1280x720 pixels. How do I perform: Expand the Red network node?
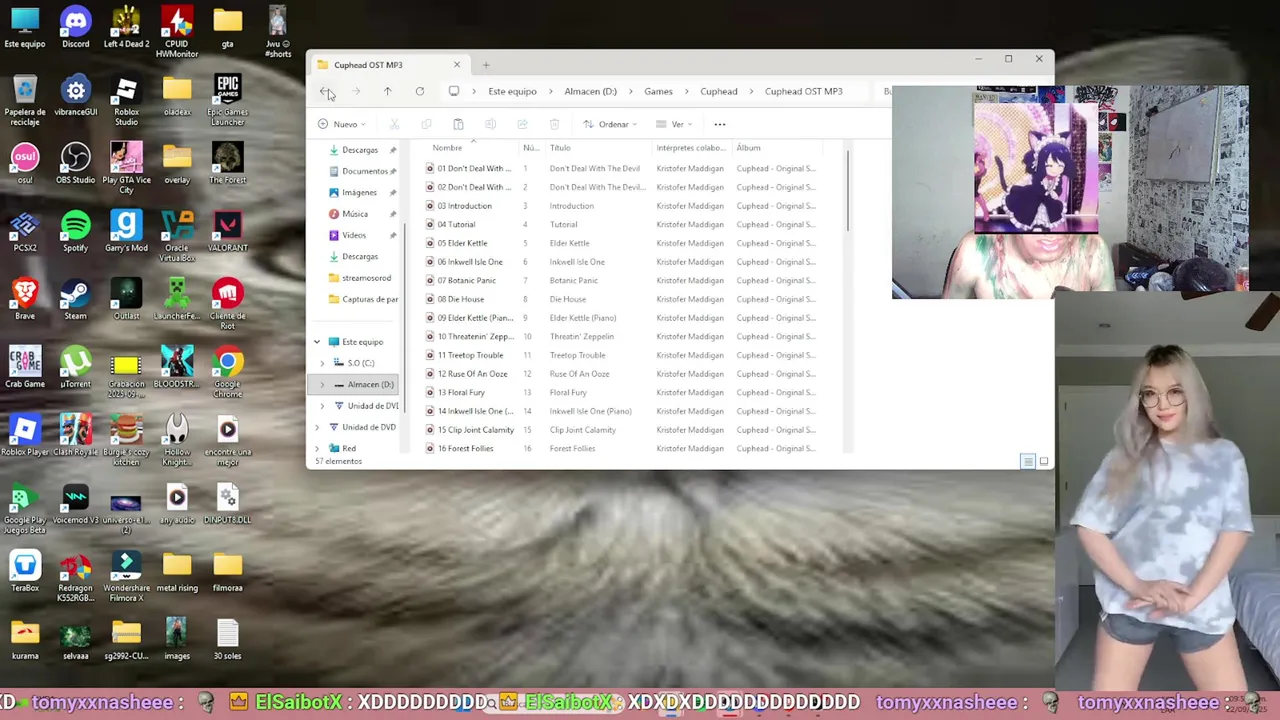[317, 448]
